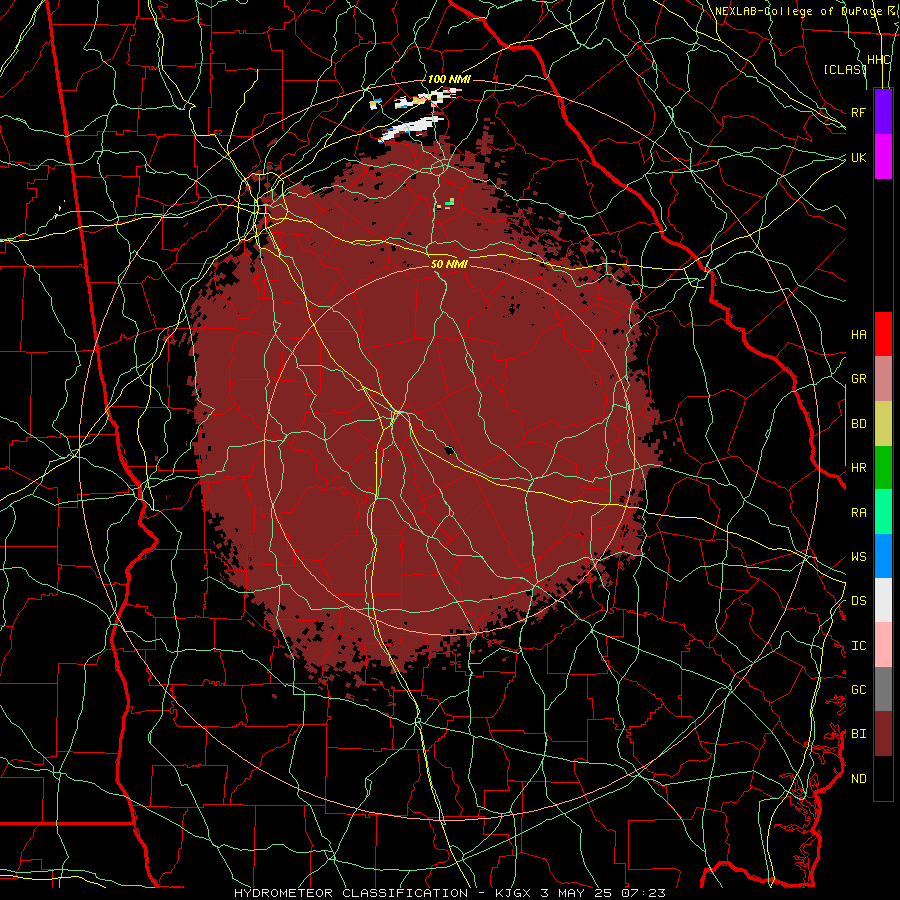Click the 100 NMI range ring label
The width and height of the screenshot is (900, 900).
pos(449,79)
